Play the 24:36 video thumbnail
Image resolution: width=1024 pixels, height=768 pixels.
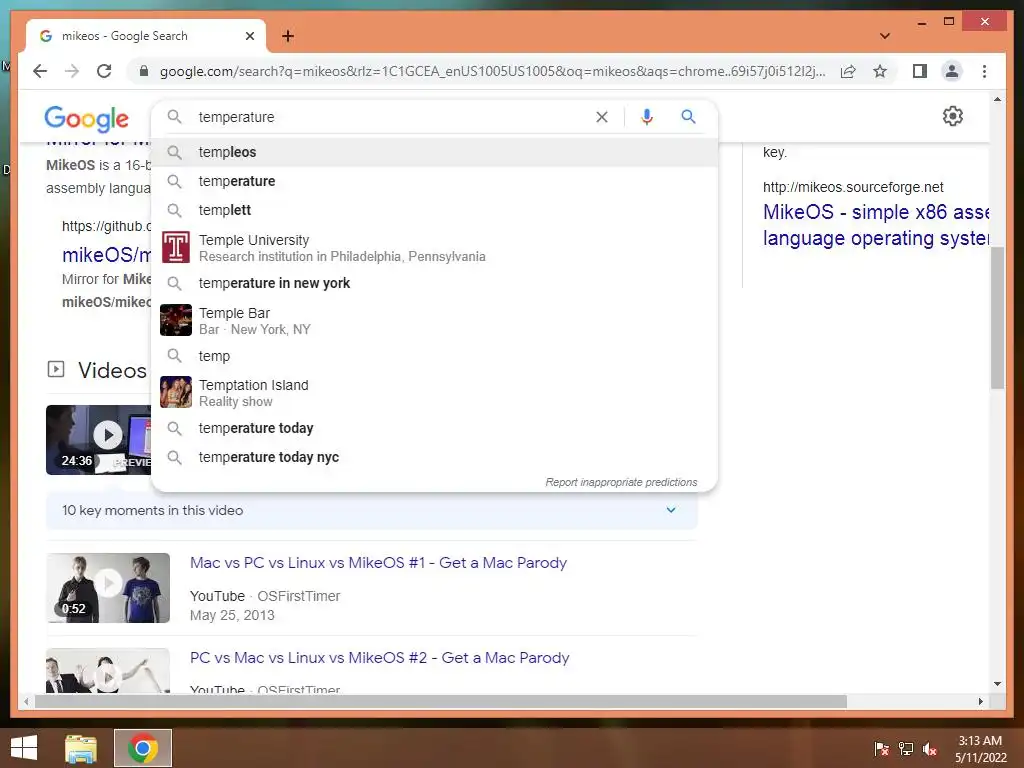coord(99,440)
